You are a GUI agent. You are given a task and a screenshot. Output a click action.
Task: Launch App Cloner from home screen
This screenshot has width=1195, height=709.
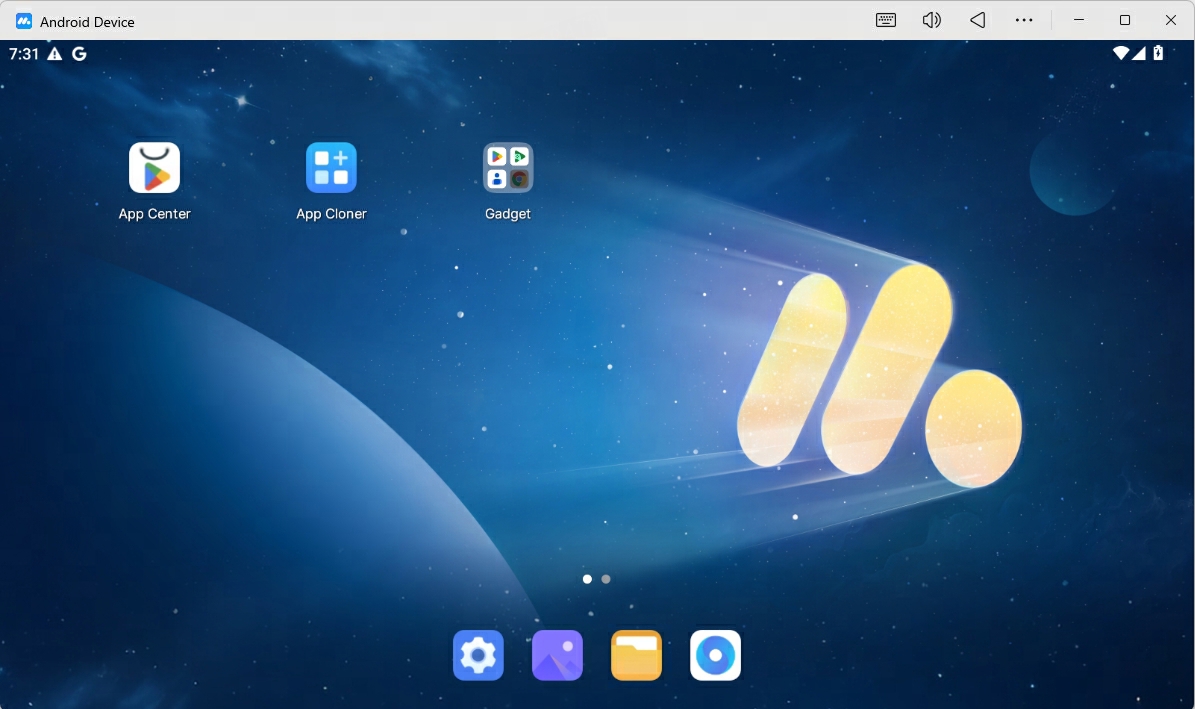click(x=331, y=168)
